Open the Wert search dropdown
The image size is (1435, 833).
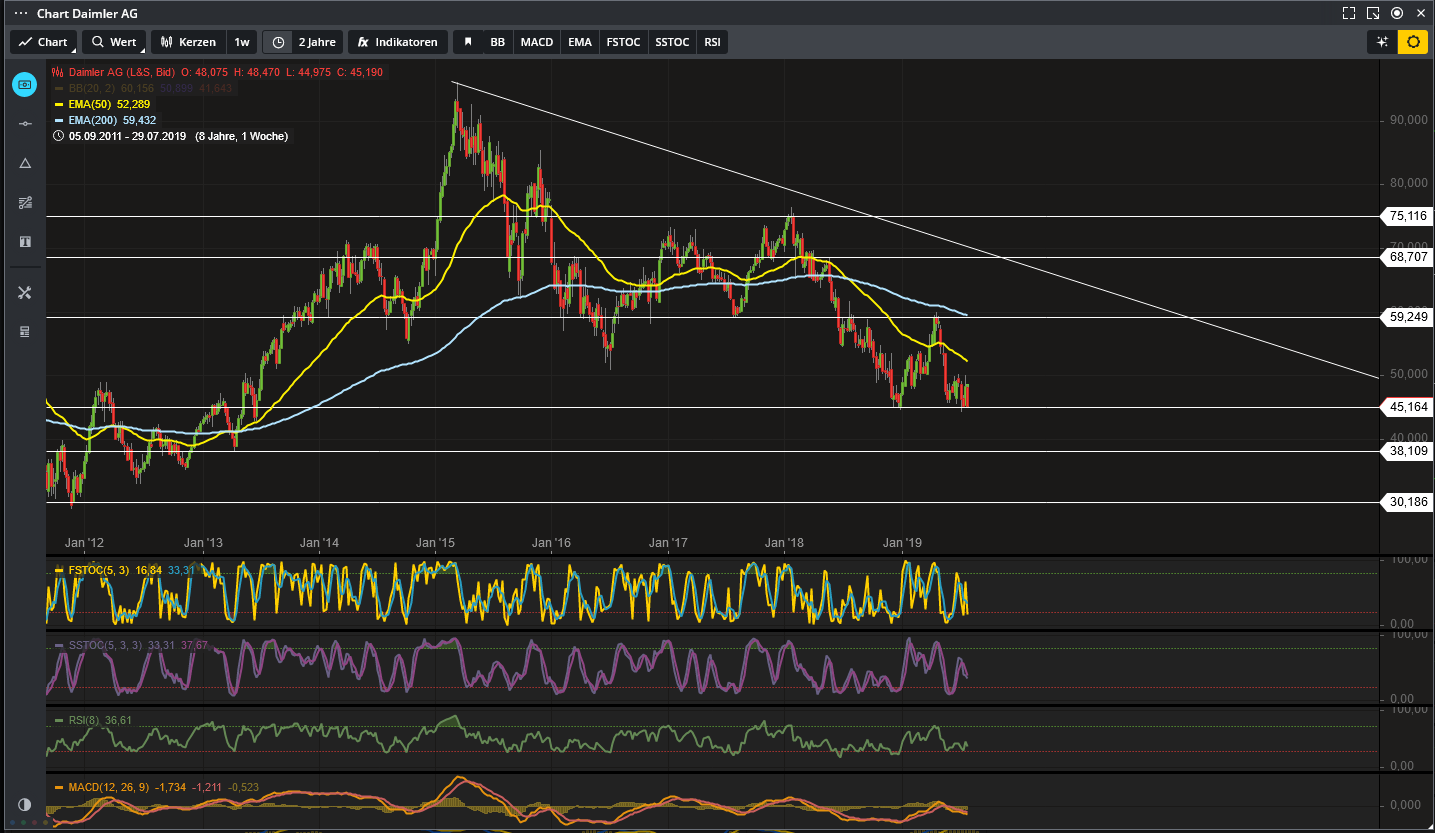[x=114, y=42]
